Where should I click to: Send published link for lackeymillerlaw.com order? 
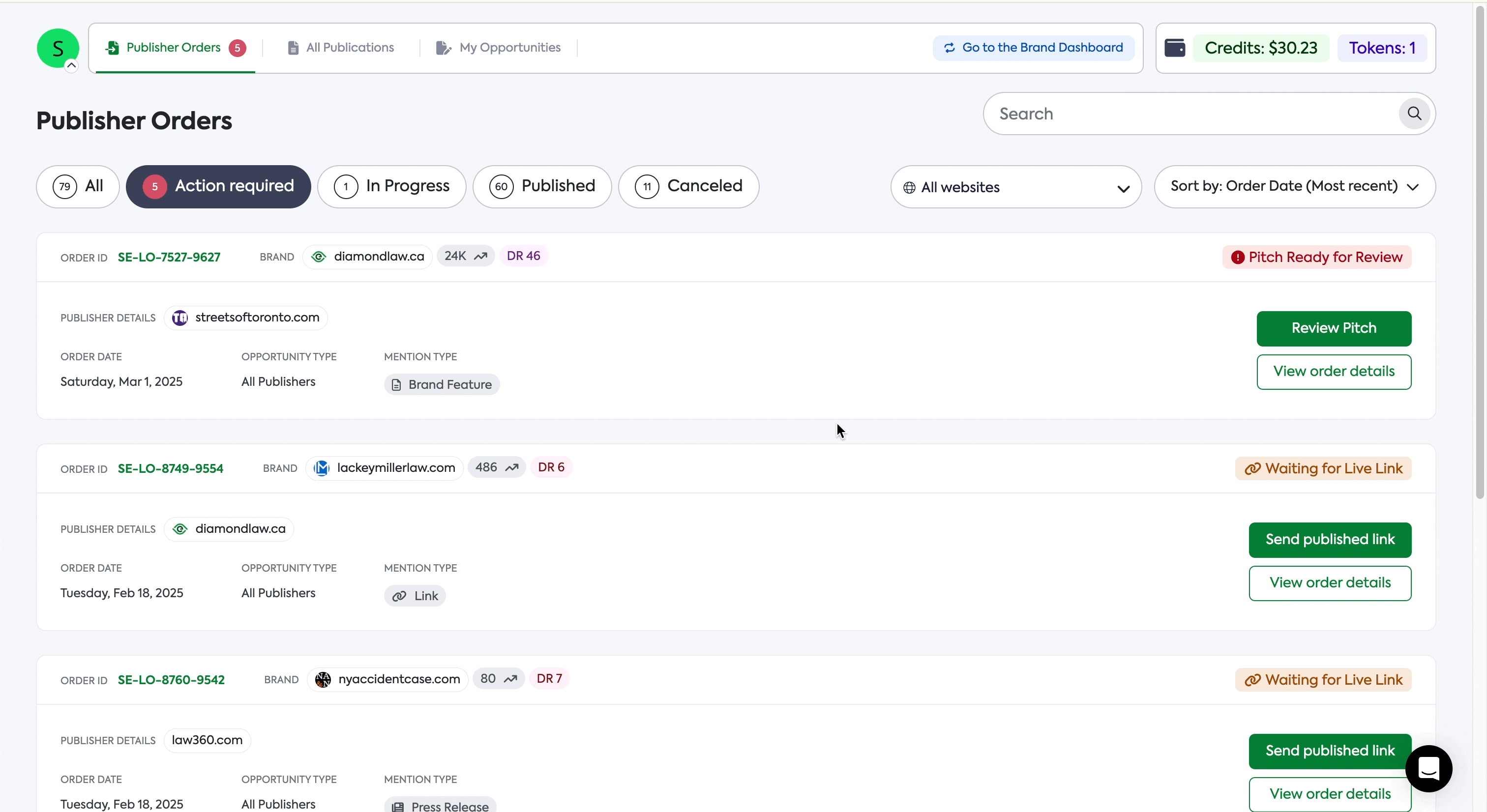click(x=1330, y=540)
